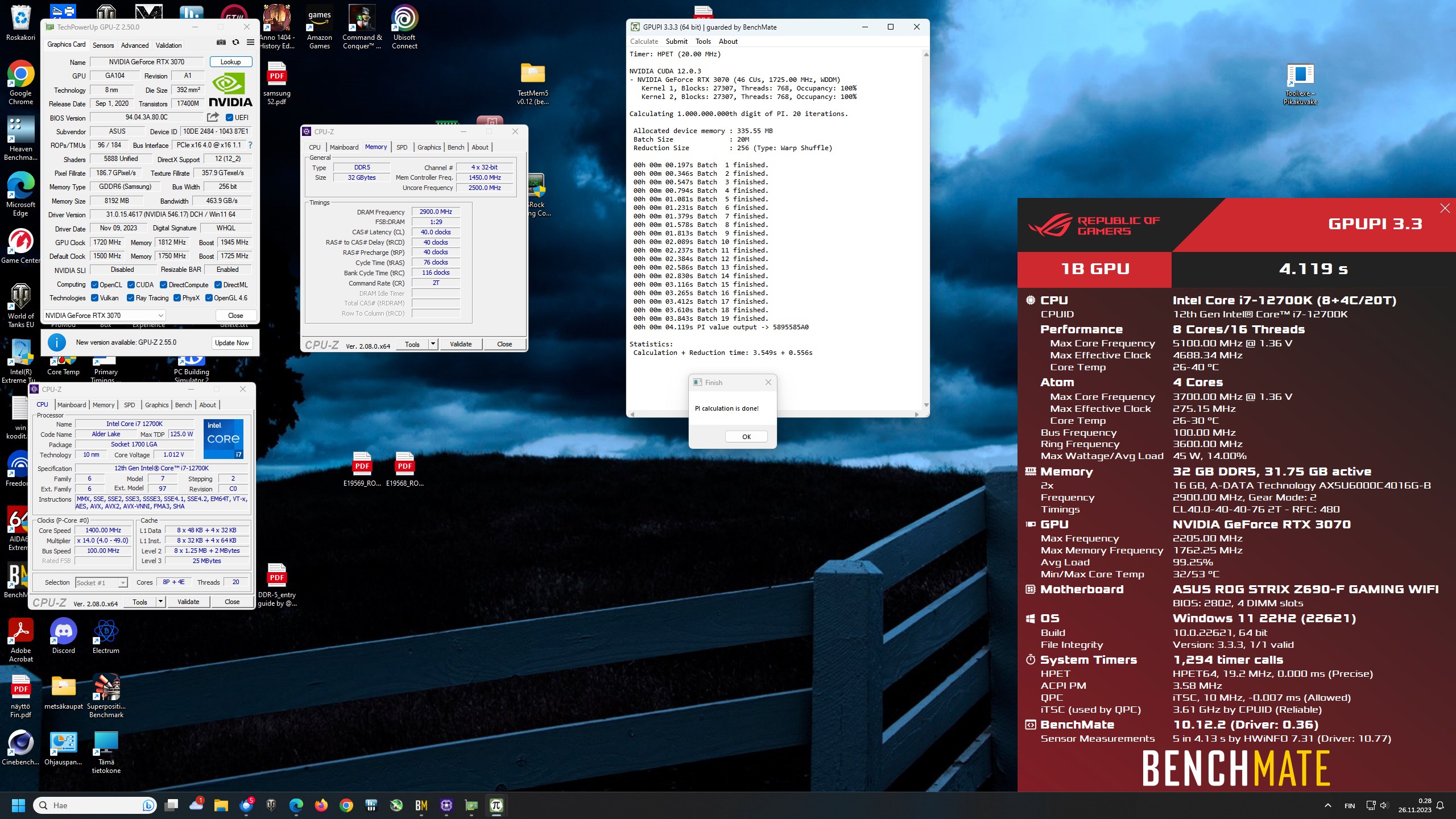1456x819 pixels.
Task: Toggle the Vulkan checkbox
Action: pyautogui.click(x=94, y=298)
